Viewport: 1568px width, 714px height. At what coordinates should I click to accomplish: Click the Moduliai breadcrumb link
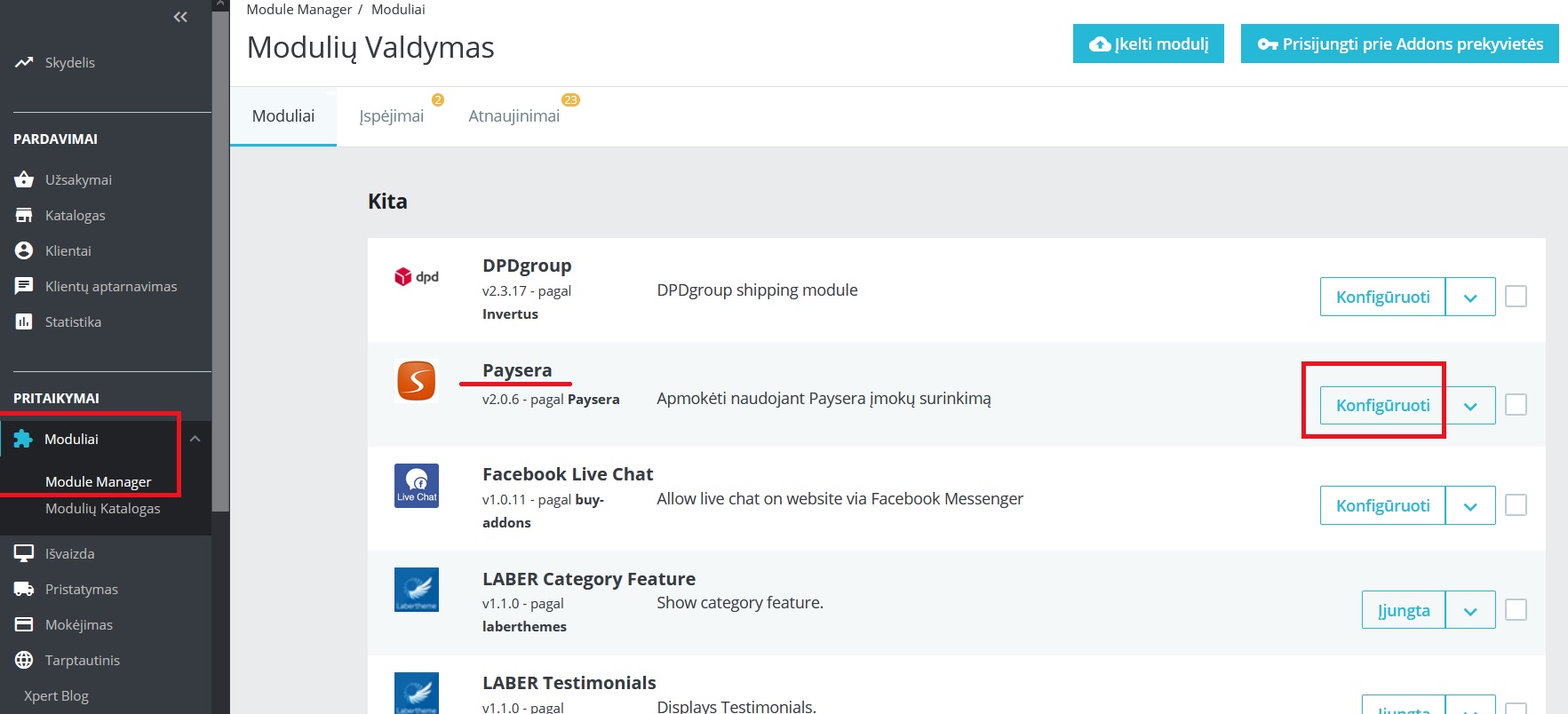tap(398, 9)
